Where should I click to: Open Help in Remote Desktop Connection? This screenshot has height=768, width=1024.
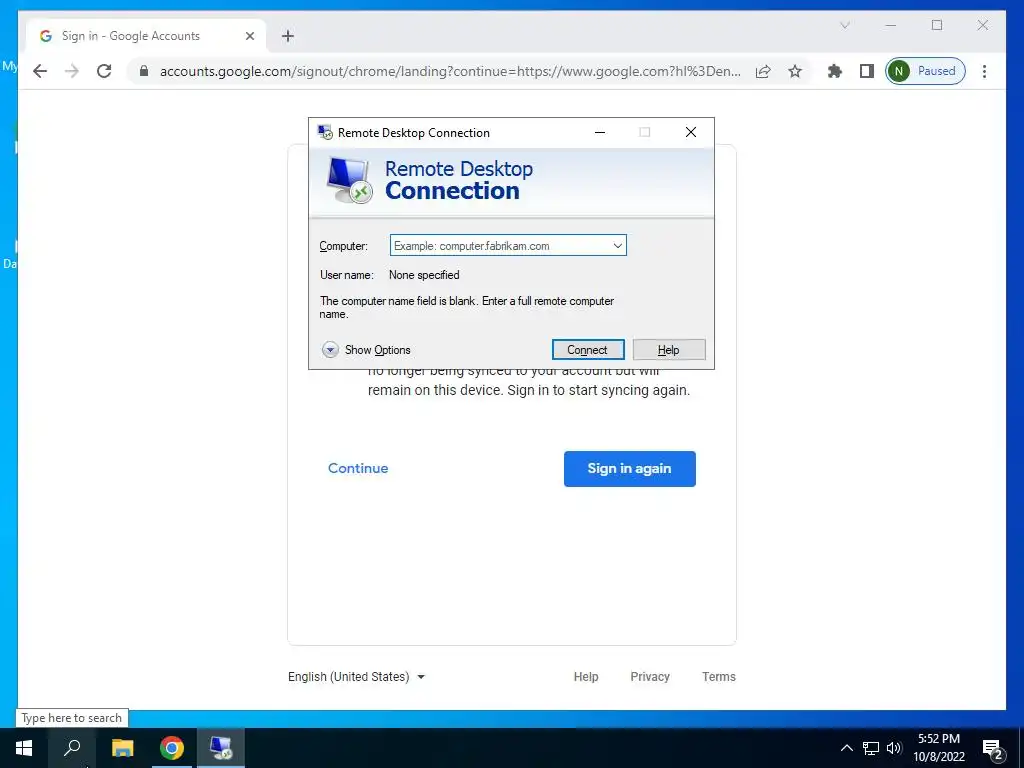669,350
